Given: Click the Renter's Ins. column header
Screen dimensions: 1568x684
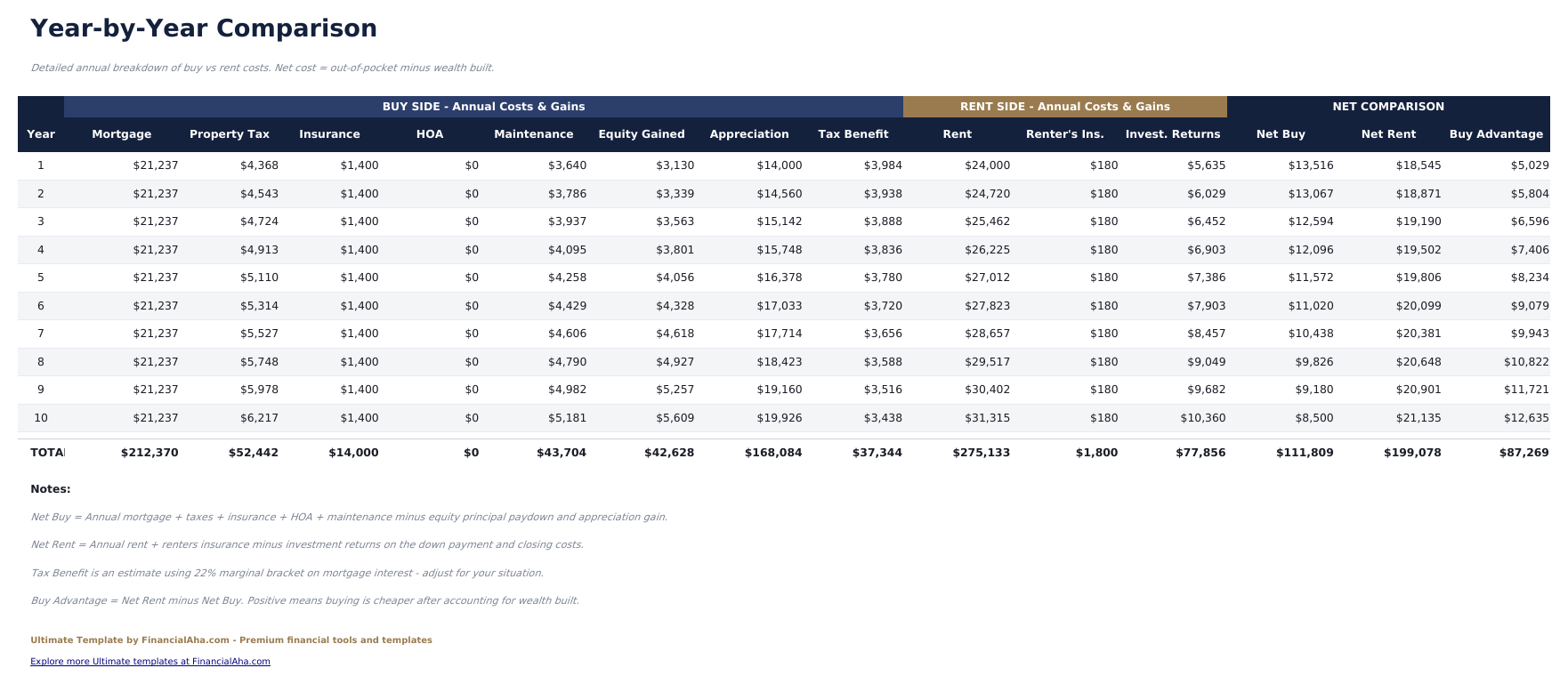Looking at the screenshot, I should tap(1064, 134).
